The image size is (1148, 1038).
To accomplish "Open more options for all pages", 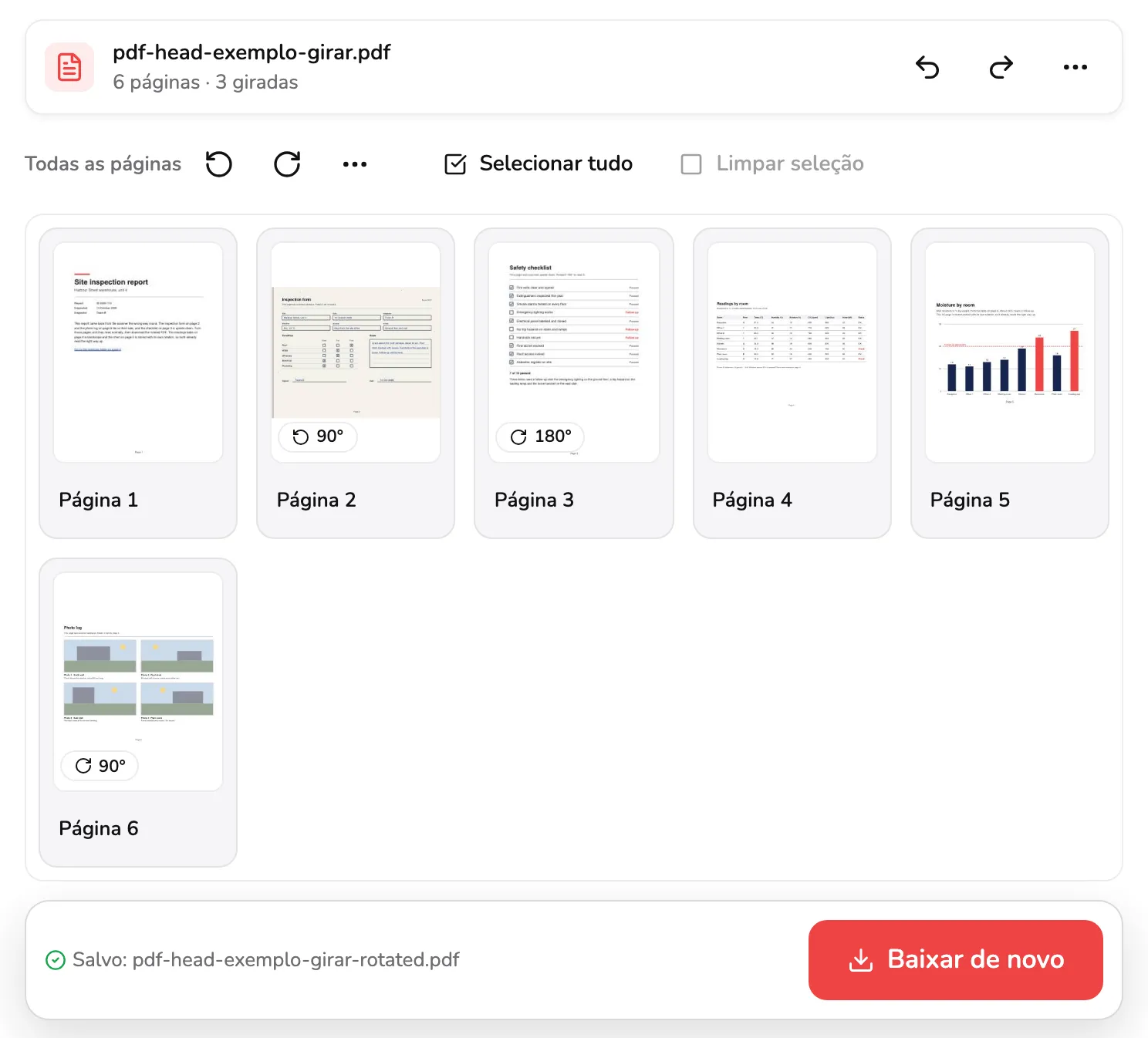I will coord(355,163).
